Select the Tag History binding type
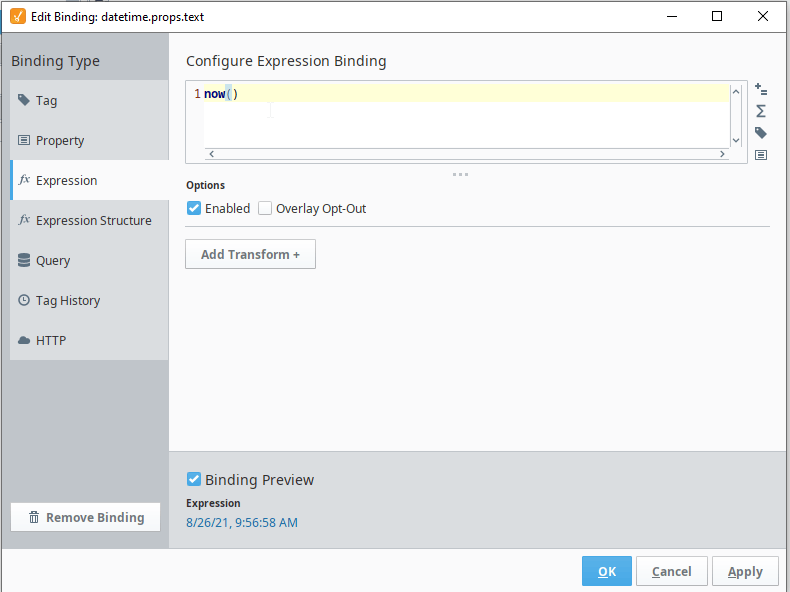The height and width of the screenshot is (592, 790). pyautogui.click(x=89, y=300)
